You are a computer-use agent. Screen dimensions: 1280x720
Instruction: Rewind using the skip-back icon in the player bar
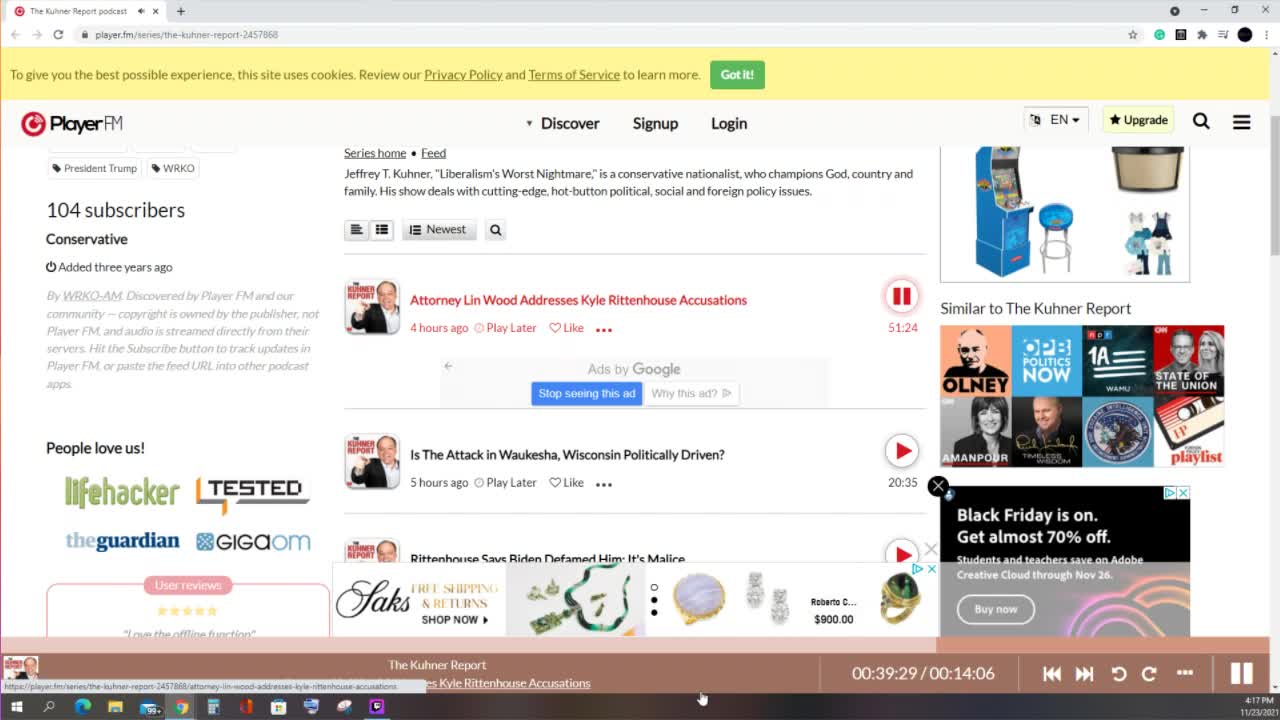[x=1119, y=674]
